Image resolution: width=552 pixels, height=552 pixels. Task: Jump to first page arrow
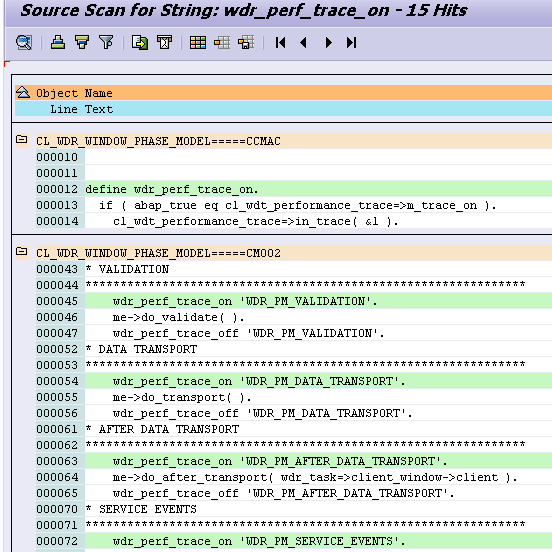pos(281,43)
